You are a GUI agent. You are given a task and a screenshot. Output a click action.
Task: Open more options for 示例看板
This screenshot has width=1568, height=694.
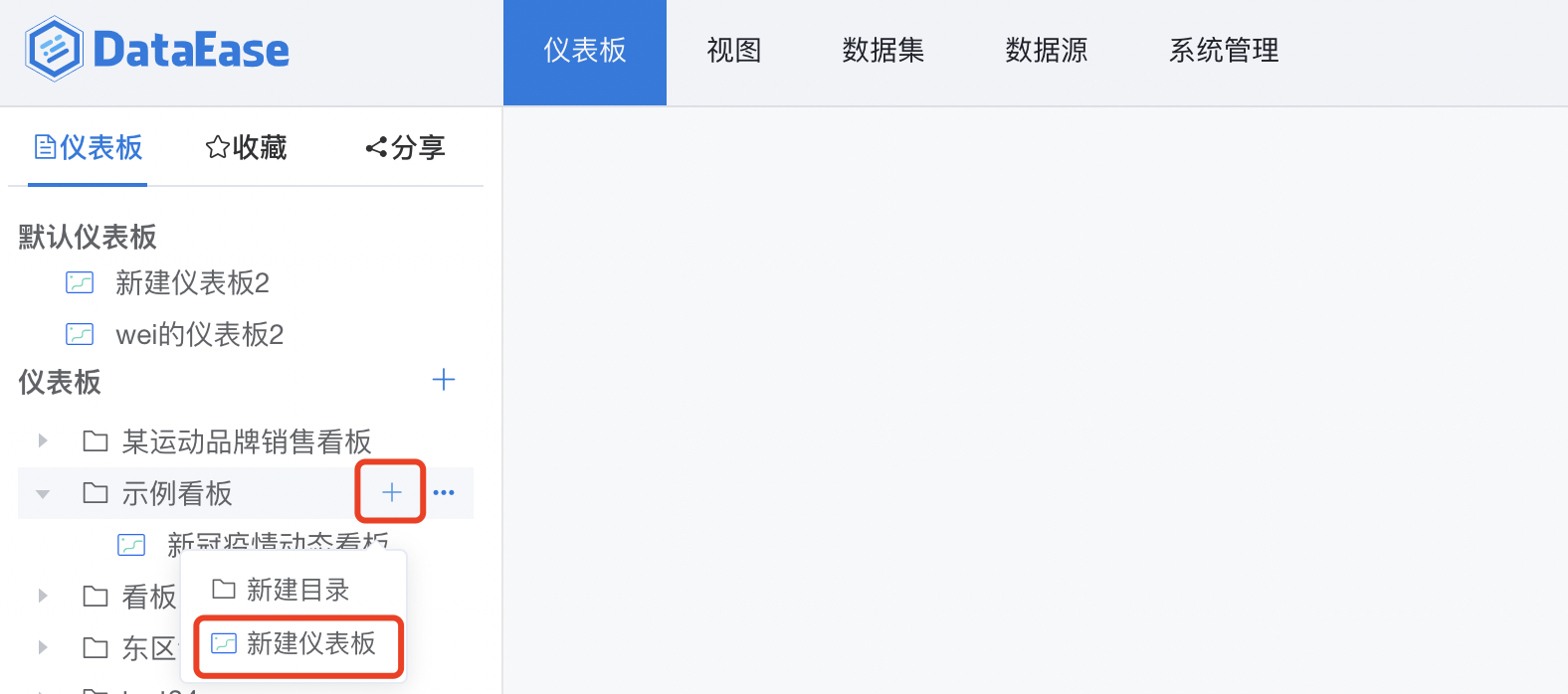click(x=444, y=492)
